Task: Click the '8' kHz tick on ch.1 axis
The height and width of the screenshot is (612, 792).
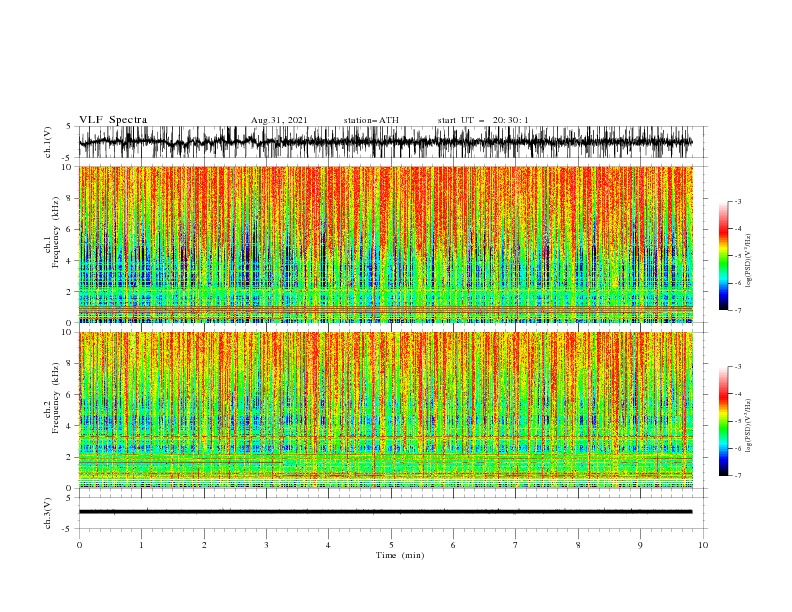Action: coord(69,198)
